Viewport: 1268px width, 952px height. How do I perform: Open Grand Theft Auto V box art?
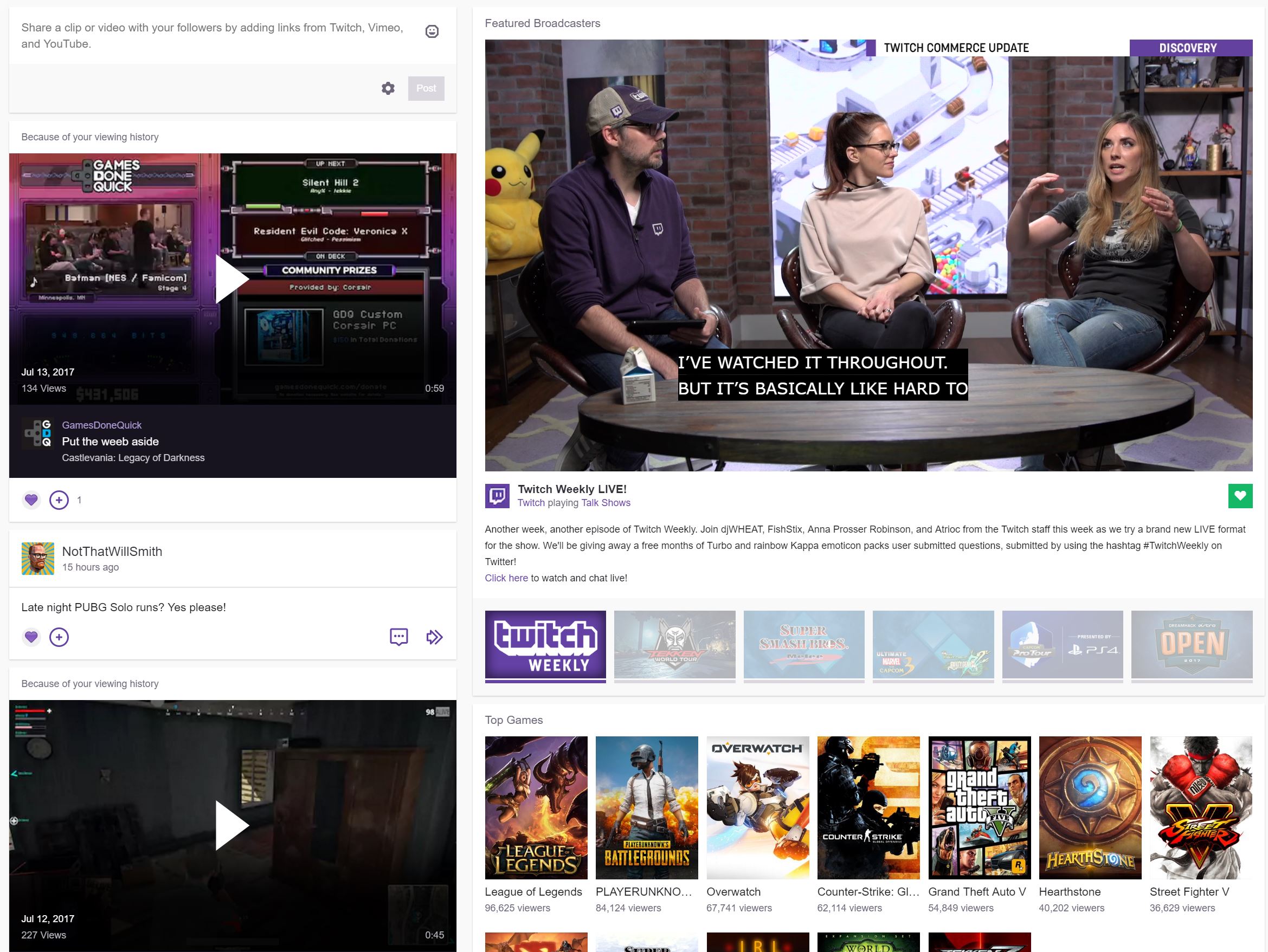979,808
